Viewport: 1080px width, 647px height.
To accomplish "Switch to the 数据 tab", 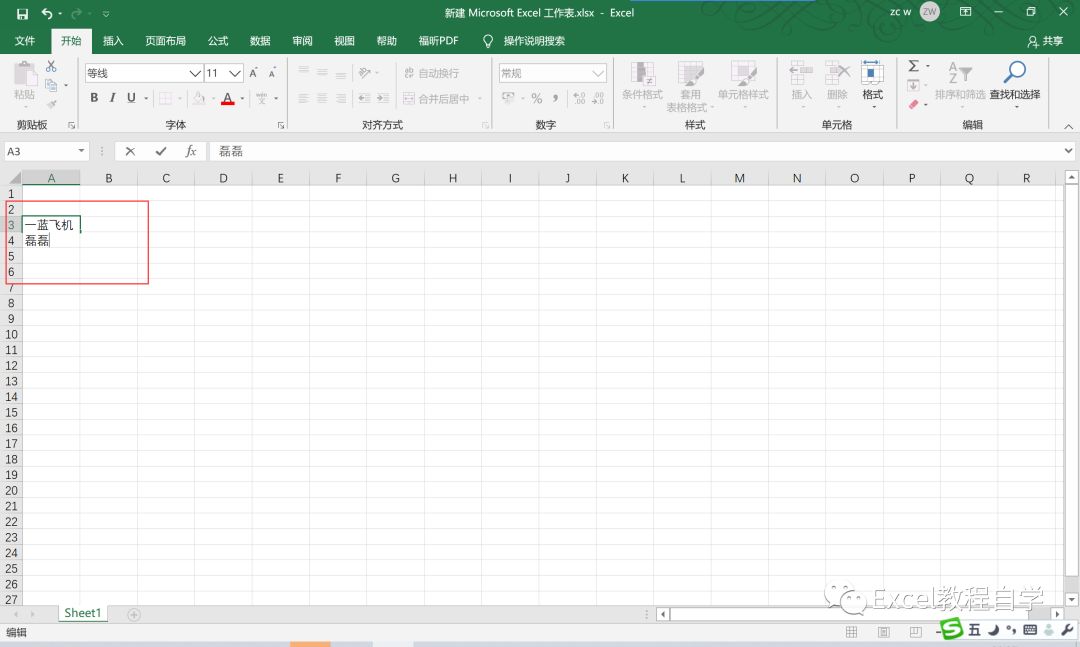I will (260, 41).
